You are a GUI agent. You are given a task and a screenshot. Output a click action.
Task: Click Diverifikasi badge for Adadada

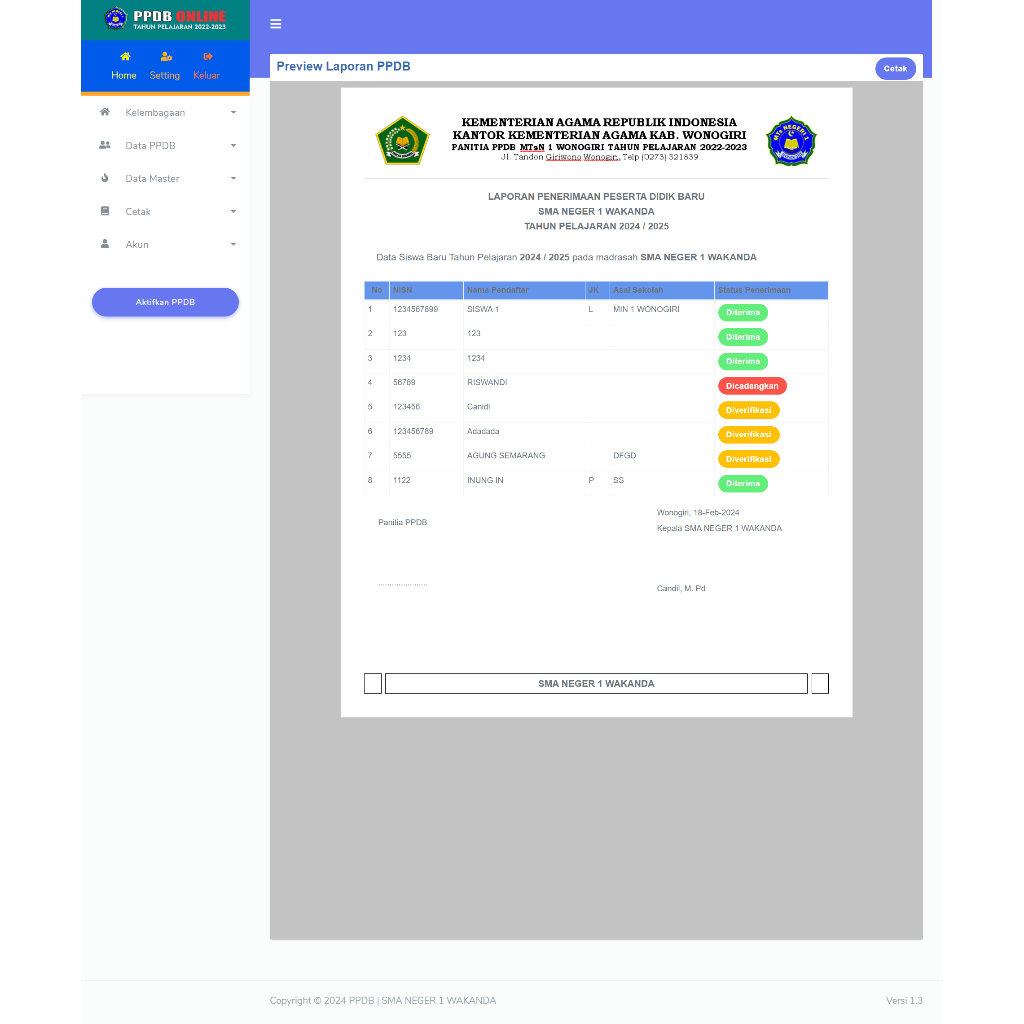[x=748, y=434]
